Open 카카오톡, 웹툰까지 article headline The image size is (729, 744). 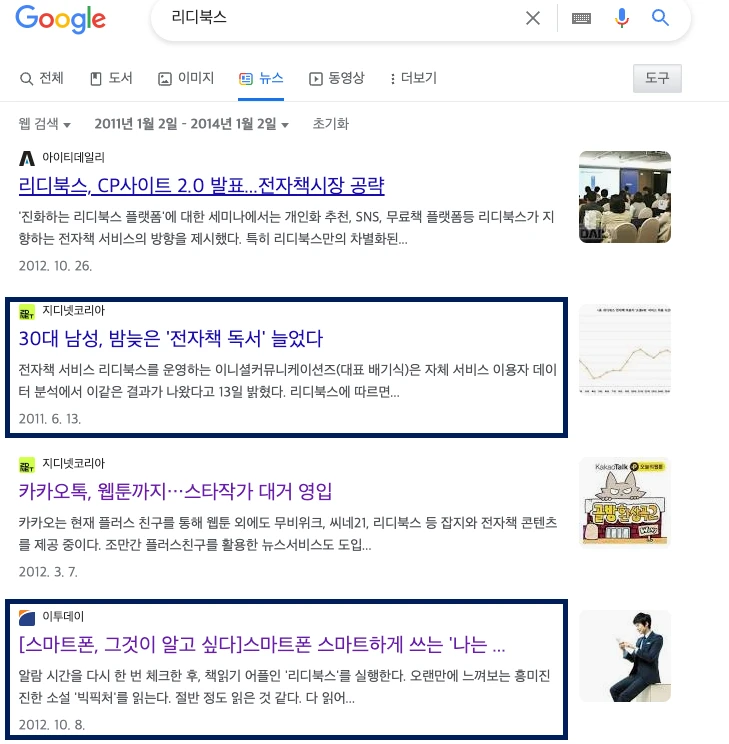[x=175, y=492]
